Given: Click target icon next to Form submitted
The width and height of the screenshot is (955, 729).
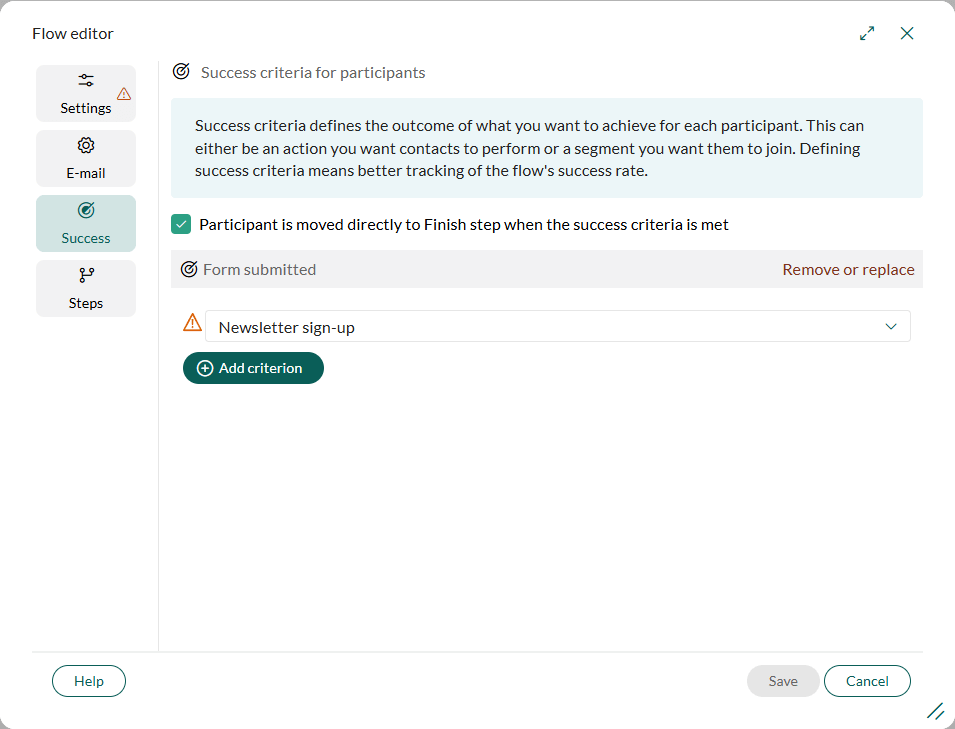Looking at the screenshot, I should (189, 269).
